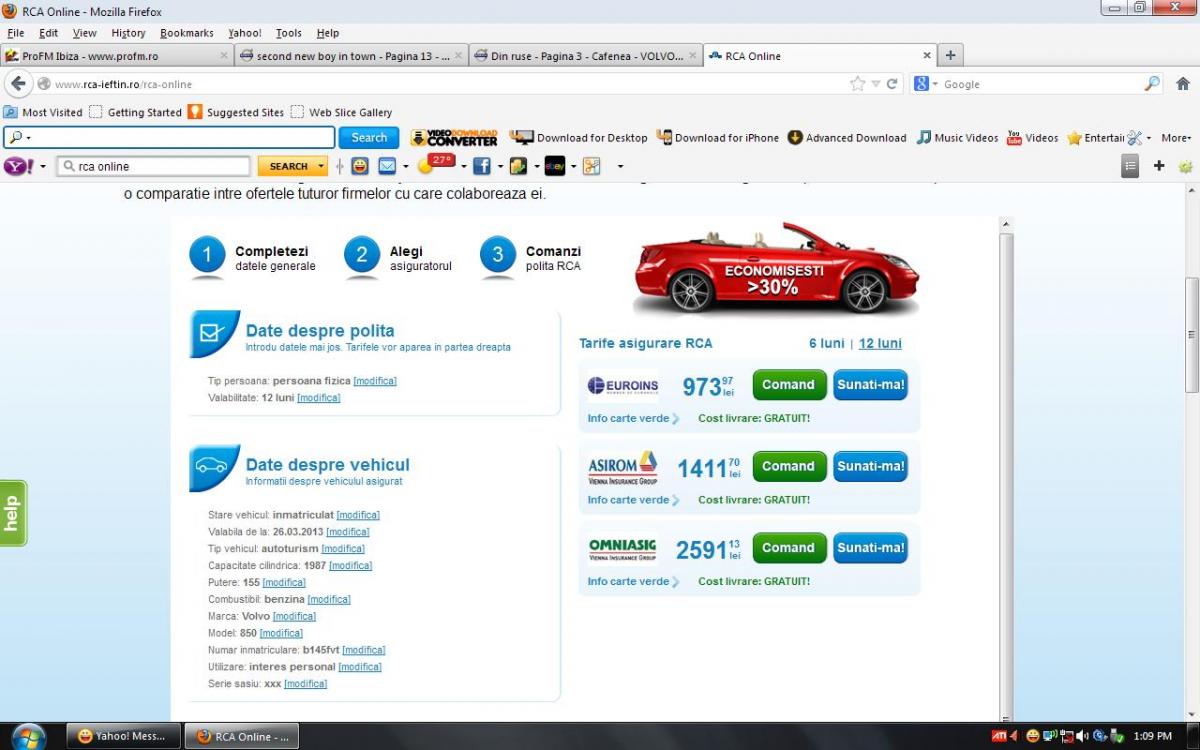The width and height of the screenshot is (1200, 750).
Task: Click the Yahoo! logo toolbar button
Action: [x=18, y=166]
